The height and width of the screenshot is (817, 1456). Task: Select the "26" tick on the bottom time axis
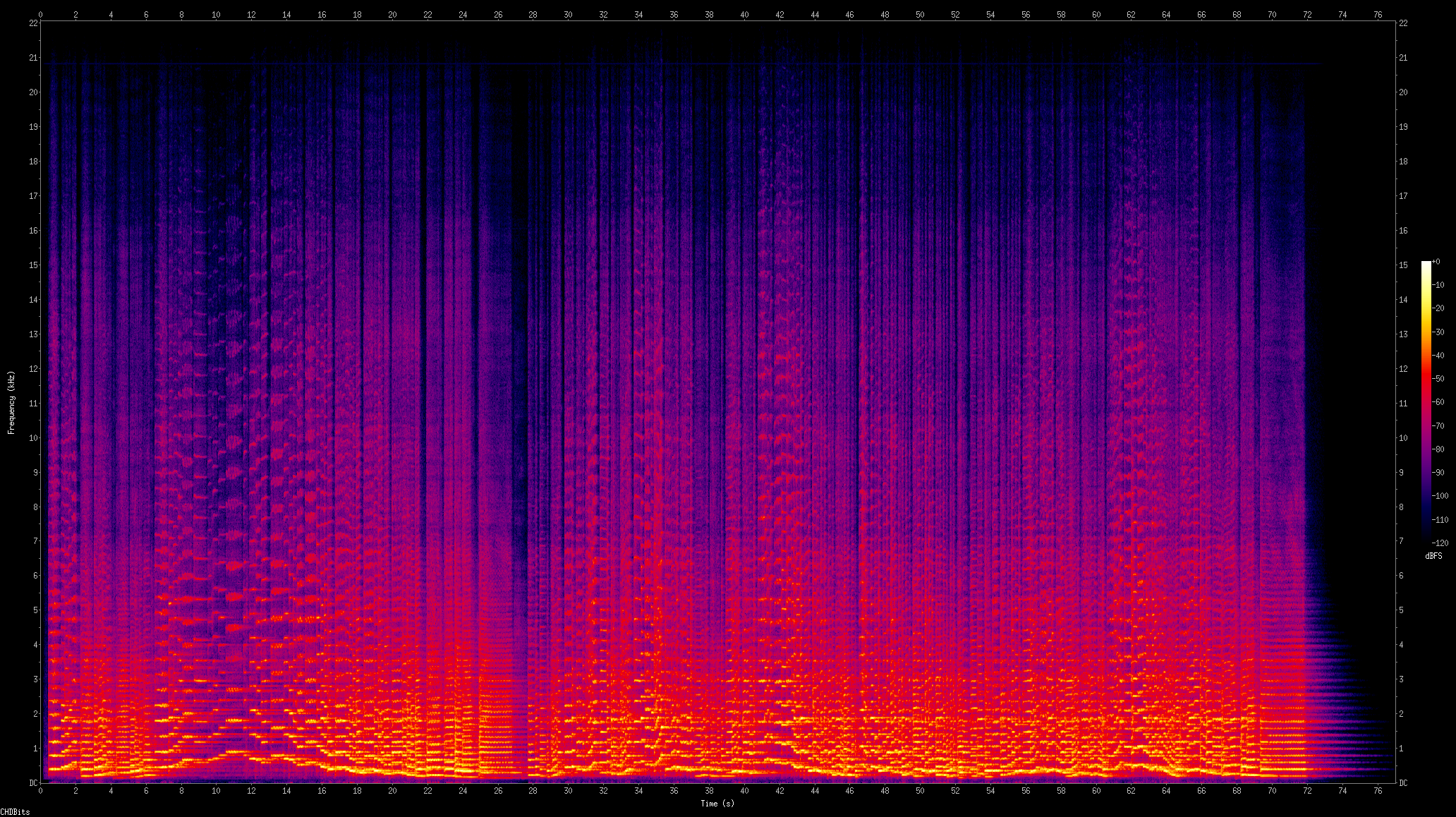coord(498,792)
